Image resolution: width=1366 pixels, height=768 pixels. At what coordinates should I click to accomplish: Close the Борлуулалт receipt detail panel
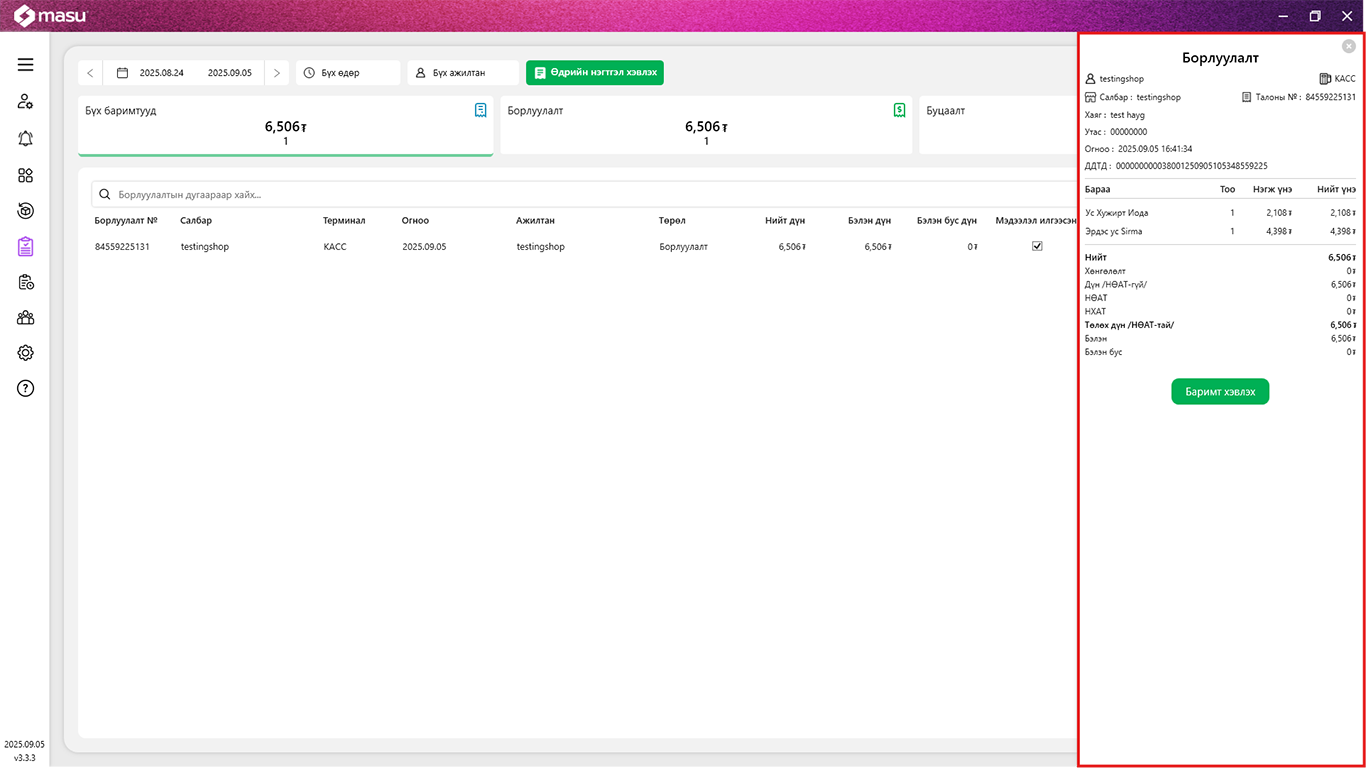[1348, 46]
